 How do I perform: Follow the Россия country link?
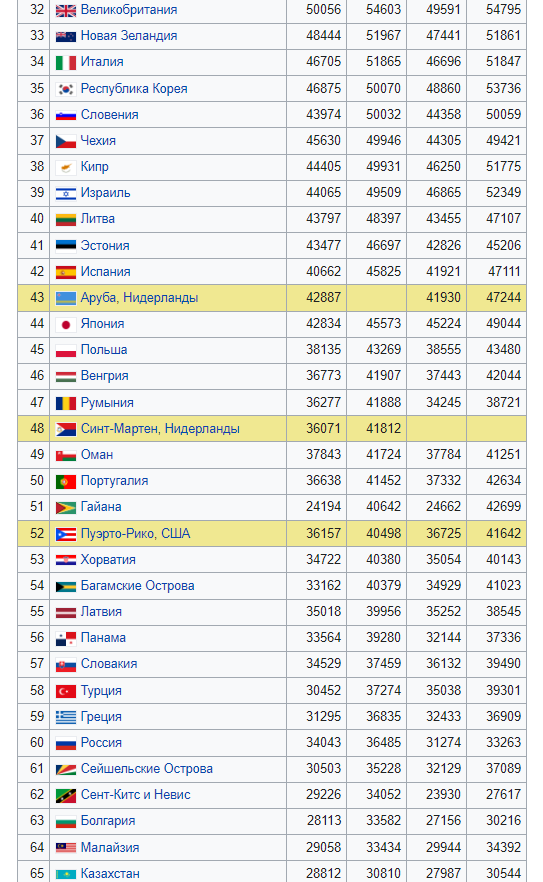101,742
